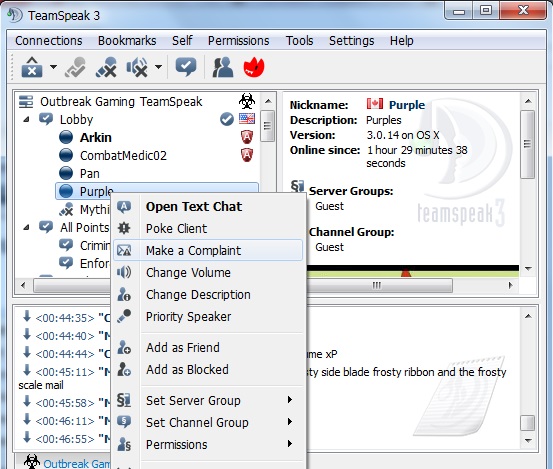Select user Pan in the Lobby
553x469 pixels.
90,173
